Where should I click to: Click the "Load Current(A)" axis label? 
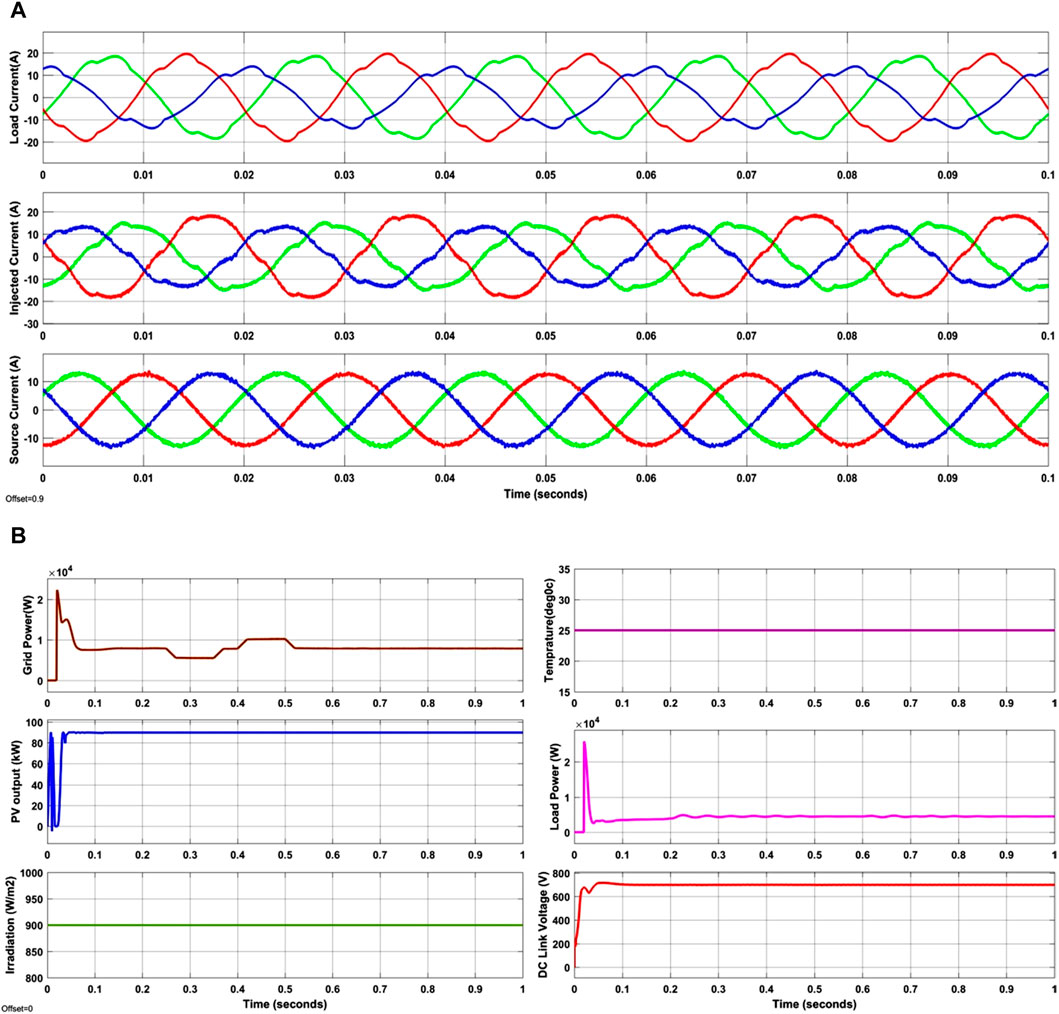pyautogui.click(x=14, y=97)
